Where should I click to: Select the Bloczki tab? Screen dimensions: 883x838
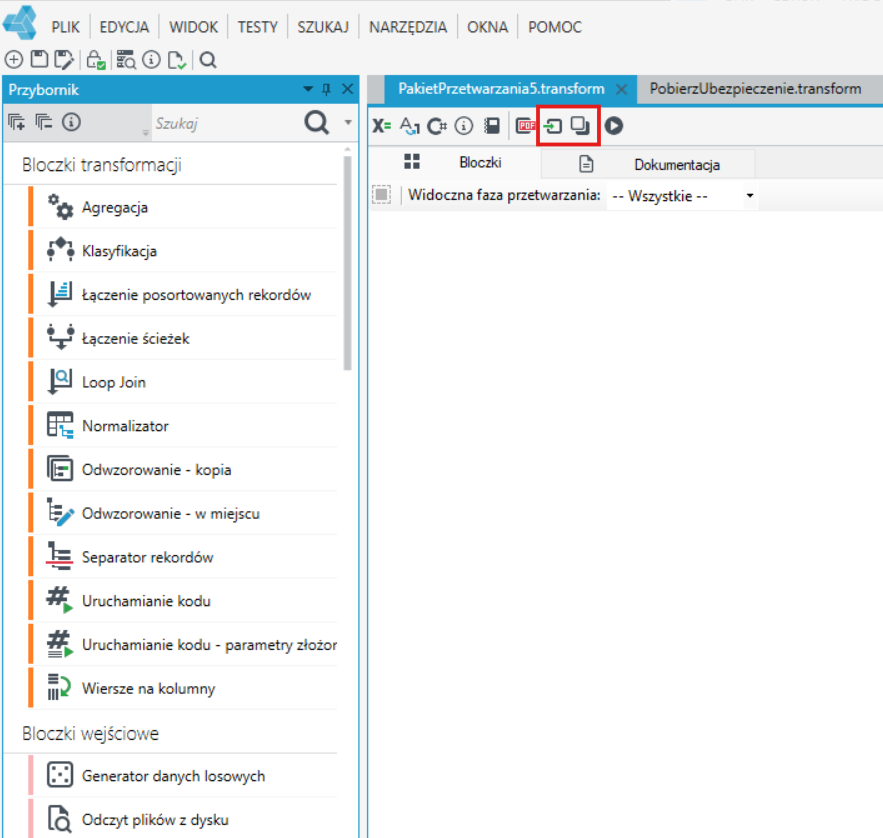(x=453, y=163)
